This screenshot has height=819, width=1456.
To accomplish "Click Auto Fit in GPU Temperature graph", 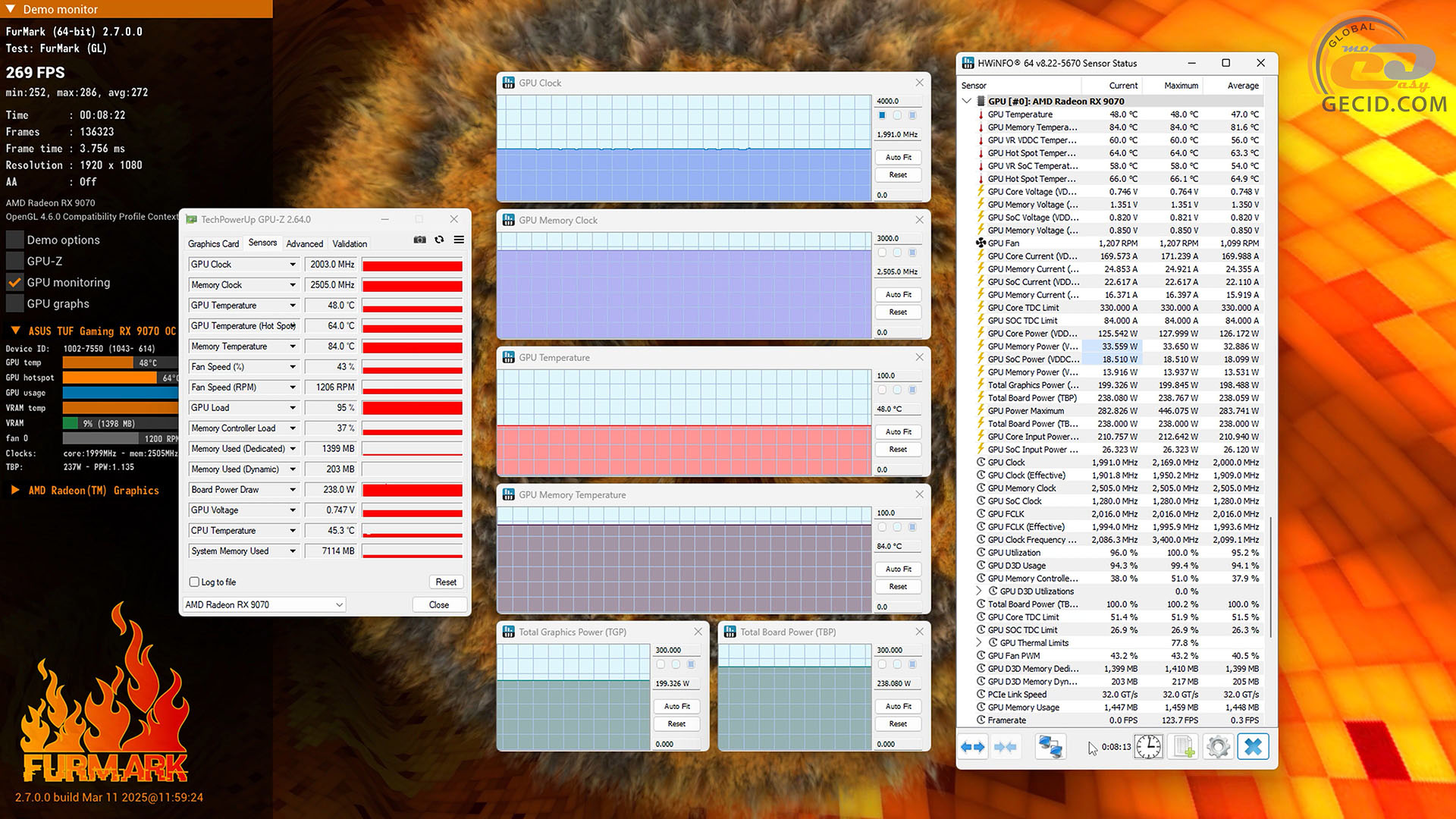I will click(x=898, y=432).
